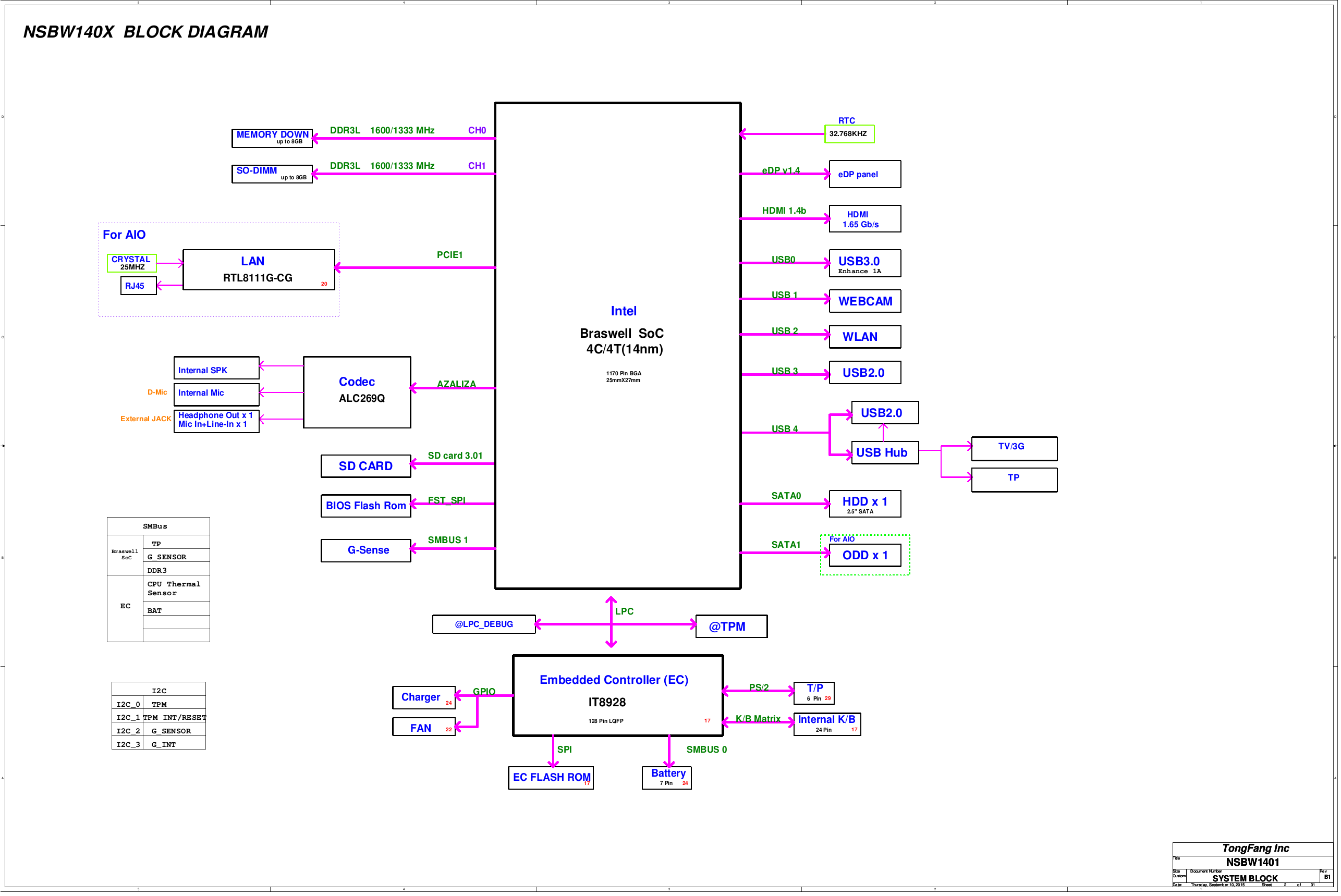Click the TongFang Inc title block
The image size is (1341, 896).
coord(1255,849)
